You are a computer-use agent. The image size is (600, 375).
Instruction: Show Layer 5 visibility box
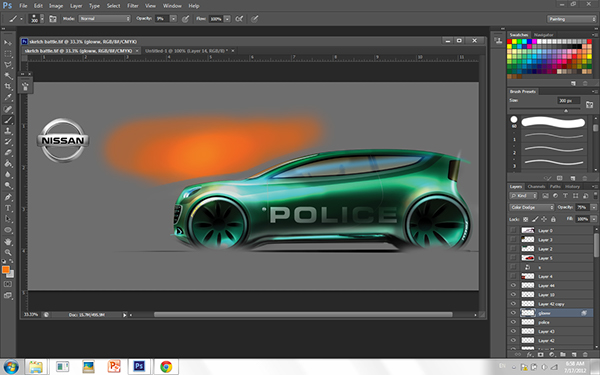point(513,258)
